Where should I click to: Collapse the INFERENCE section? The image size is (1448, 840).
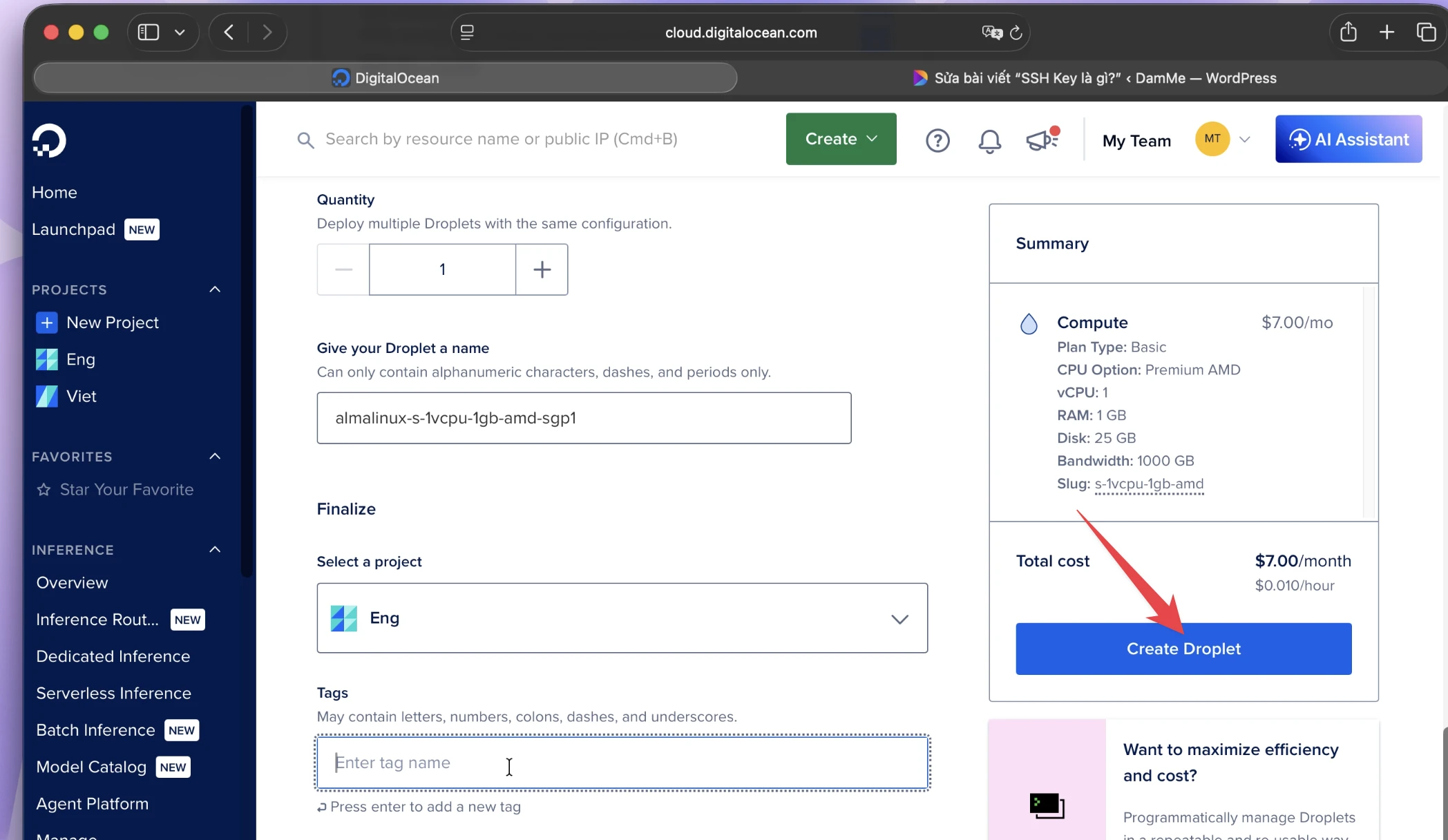click(x=215, y=550)
